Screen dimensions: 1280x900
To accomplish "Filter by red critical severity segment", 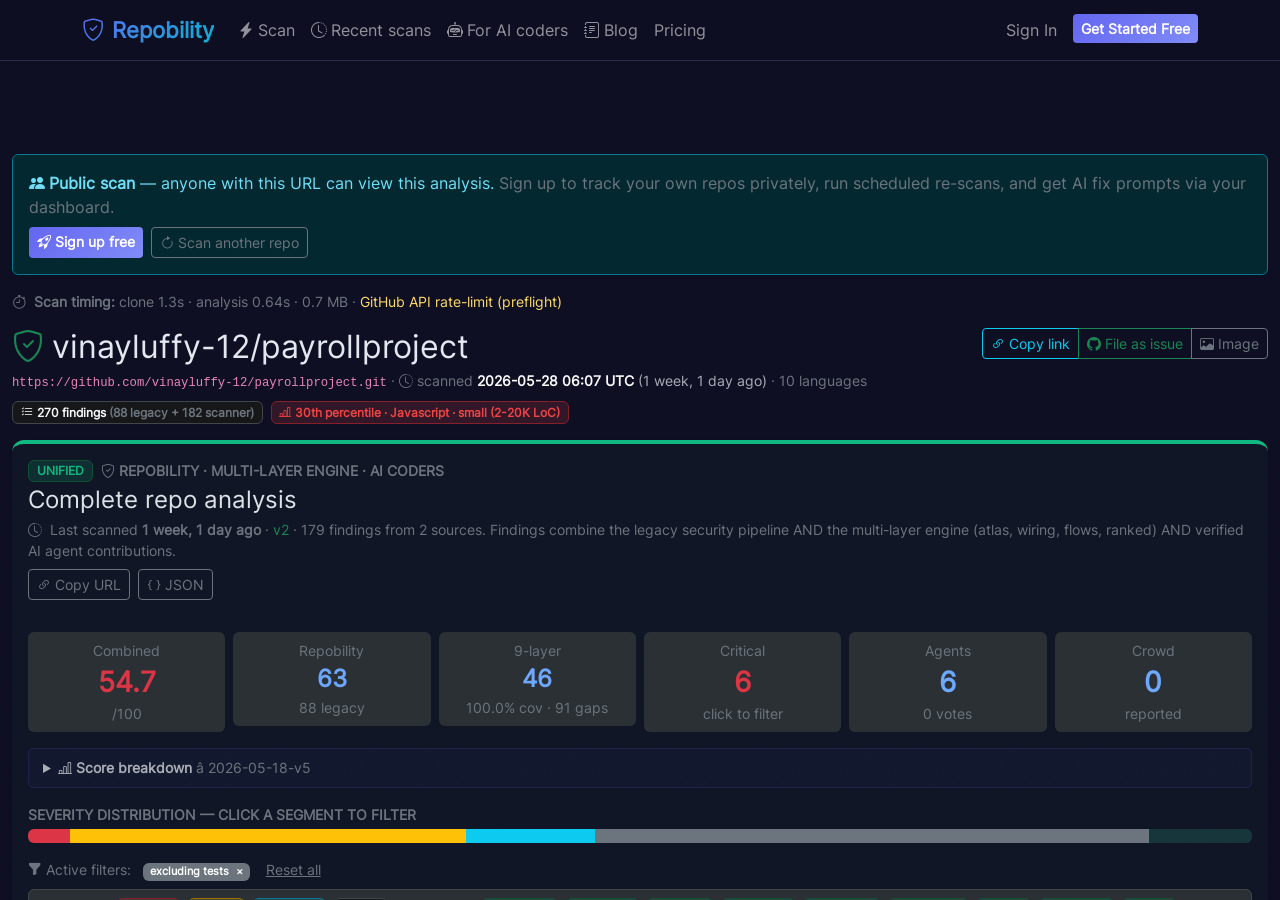I will tap(49, 836).
